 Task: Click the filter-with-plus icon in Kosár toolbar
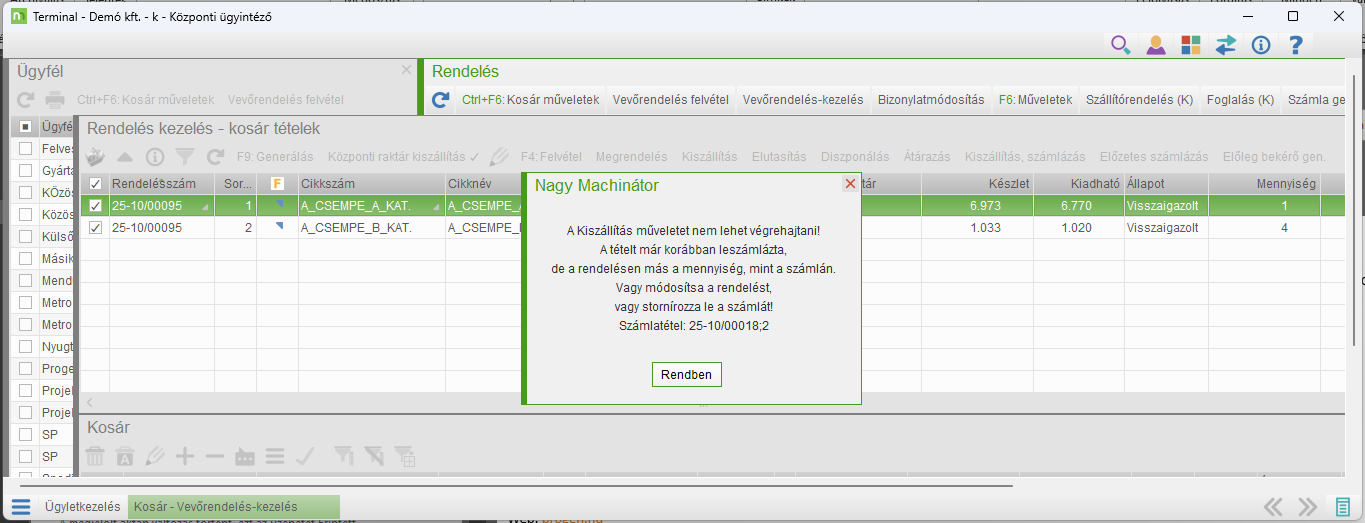click(x=405, y=457)
